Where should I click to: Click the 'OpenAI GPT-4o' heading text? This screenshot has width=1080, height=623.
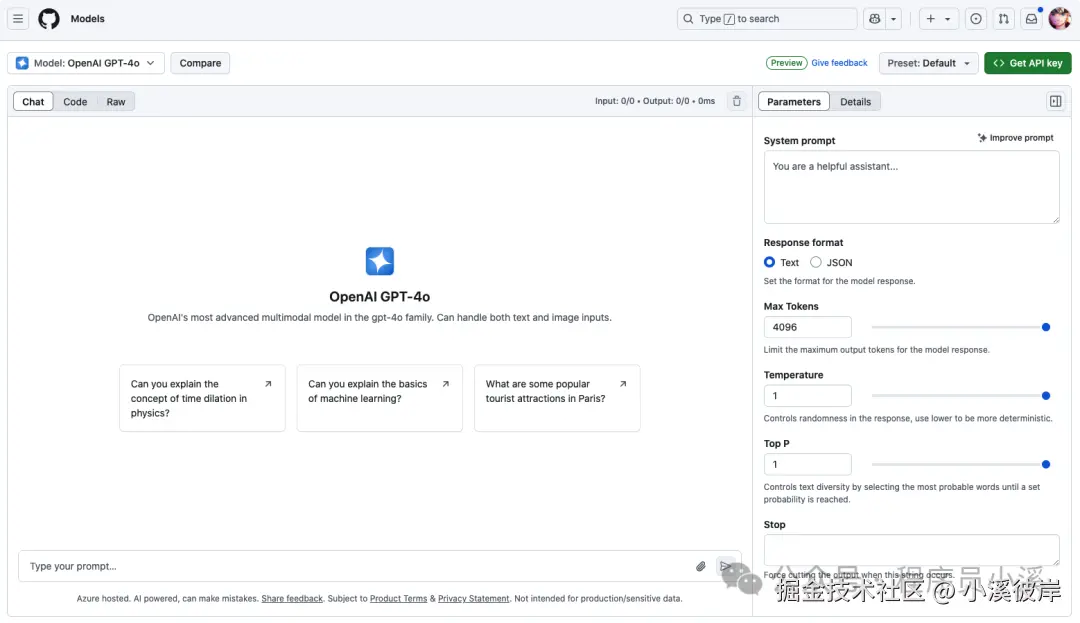380,297
